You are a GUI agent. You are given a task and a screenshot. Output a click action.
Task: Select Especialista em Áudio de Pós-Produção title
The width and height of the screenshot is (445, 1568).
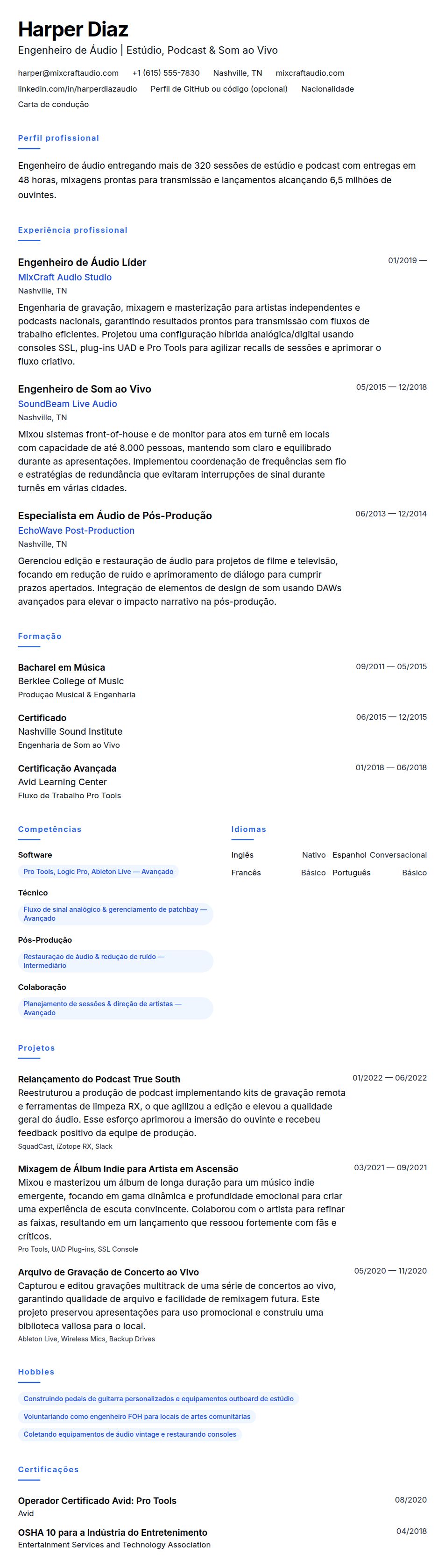[115, 516]
